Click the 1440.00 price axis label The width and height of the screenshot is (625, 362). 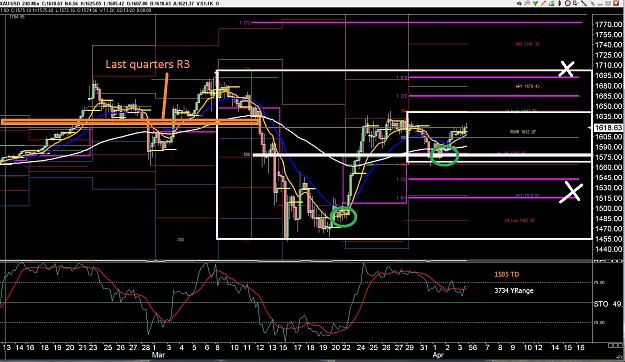(x=609, y=249)
